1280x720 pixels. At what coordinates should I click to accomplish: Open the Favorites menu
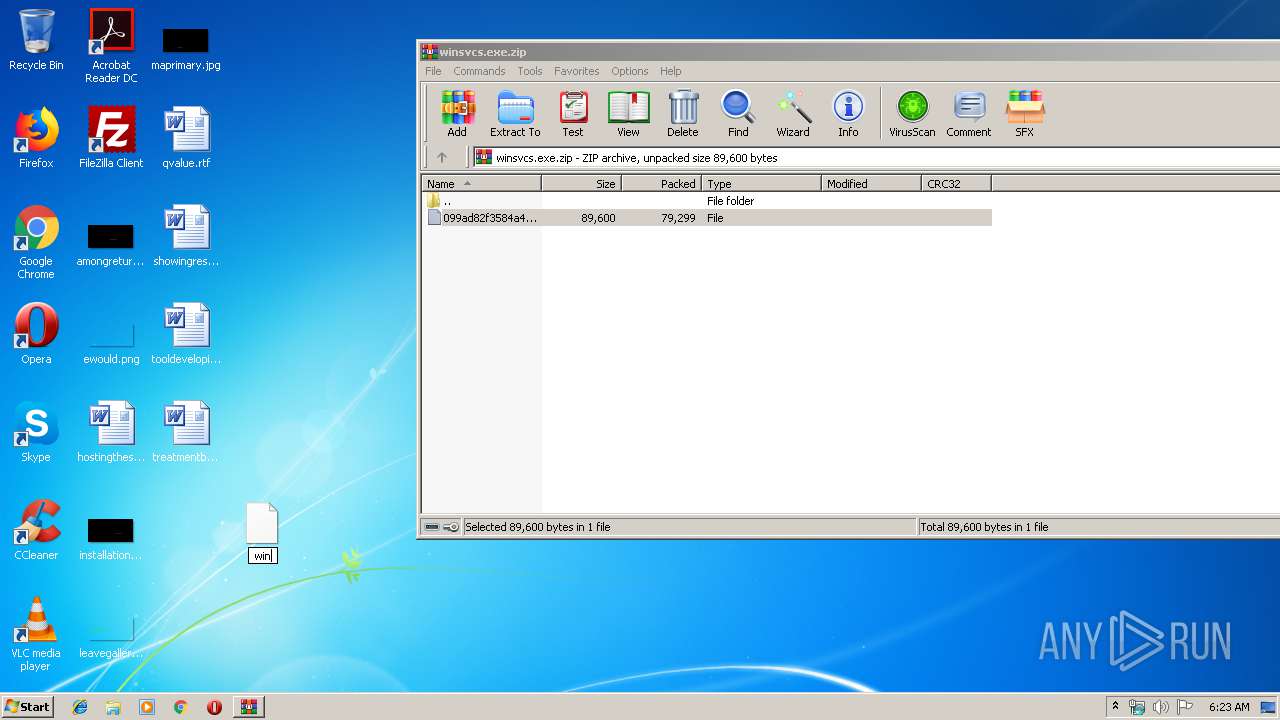(577, 71)
